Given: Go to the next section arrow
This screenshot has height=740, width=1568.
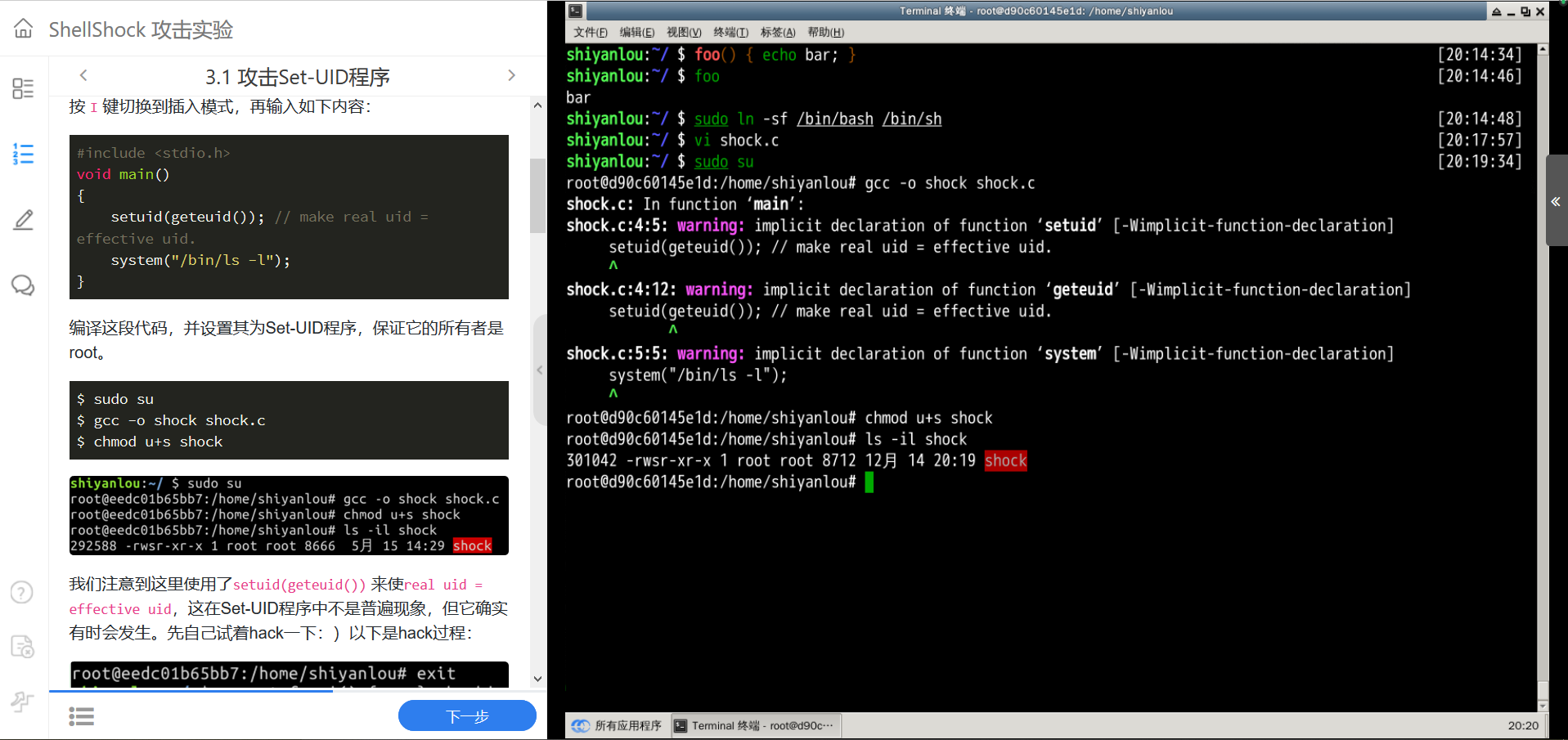Looking at the screenshot, I should point(512,75).
